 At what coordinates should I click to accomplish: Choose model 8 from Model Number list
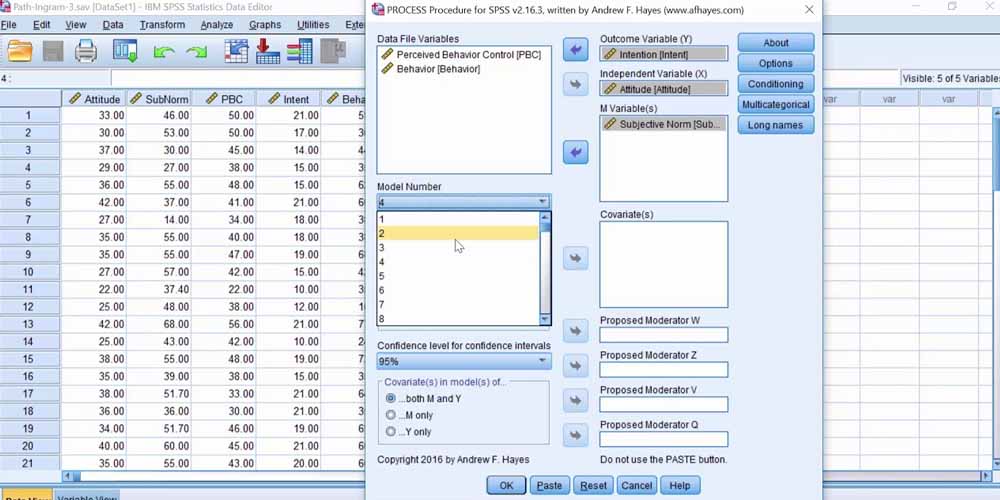point(458,319)
